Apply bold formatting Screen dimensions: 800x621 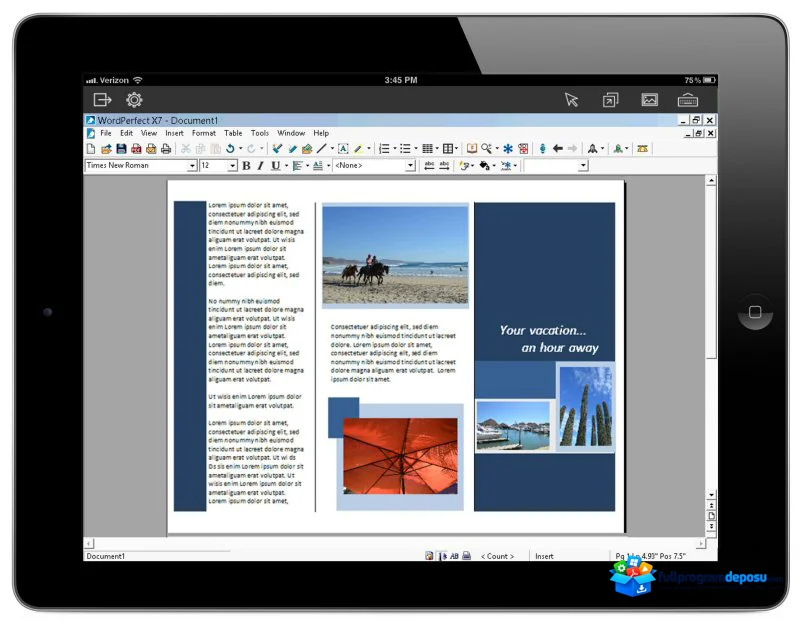(246, 165)
